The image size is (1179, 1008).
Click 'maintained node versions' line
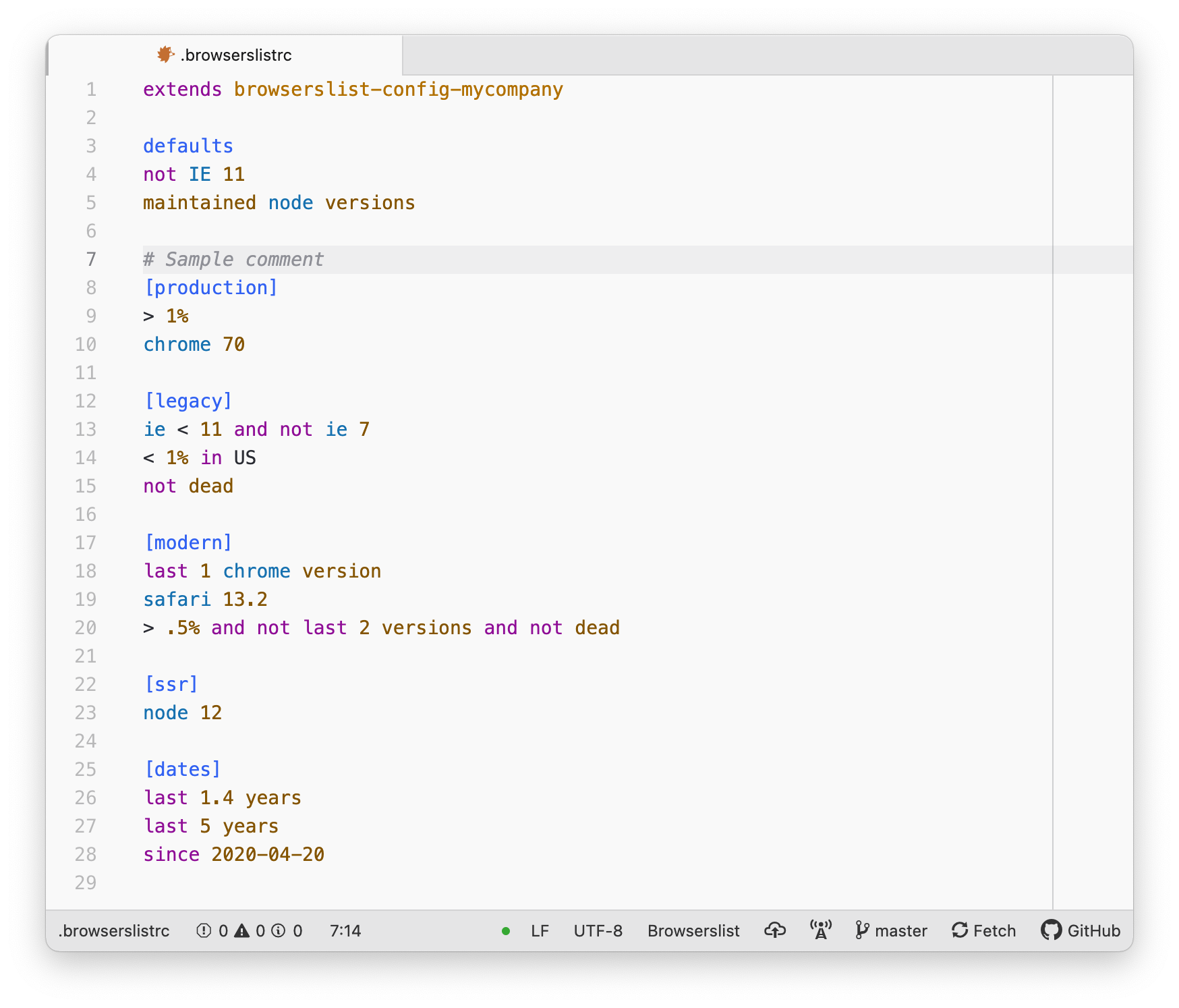[279, 203]
